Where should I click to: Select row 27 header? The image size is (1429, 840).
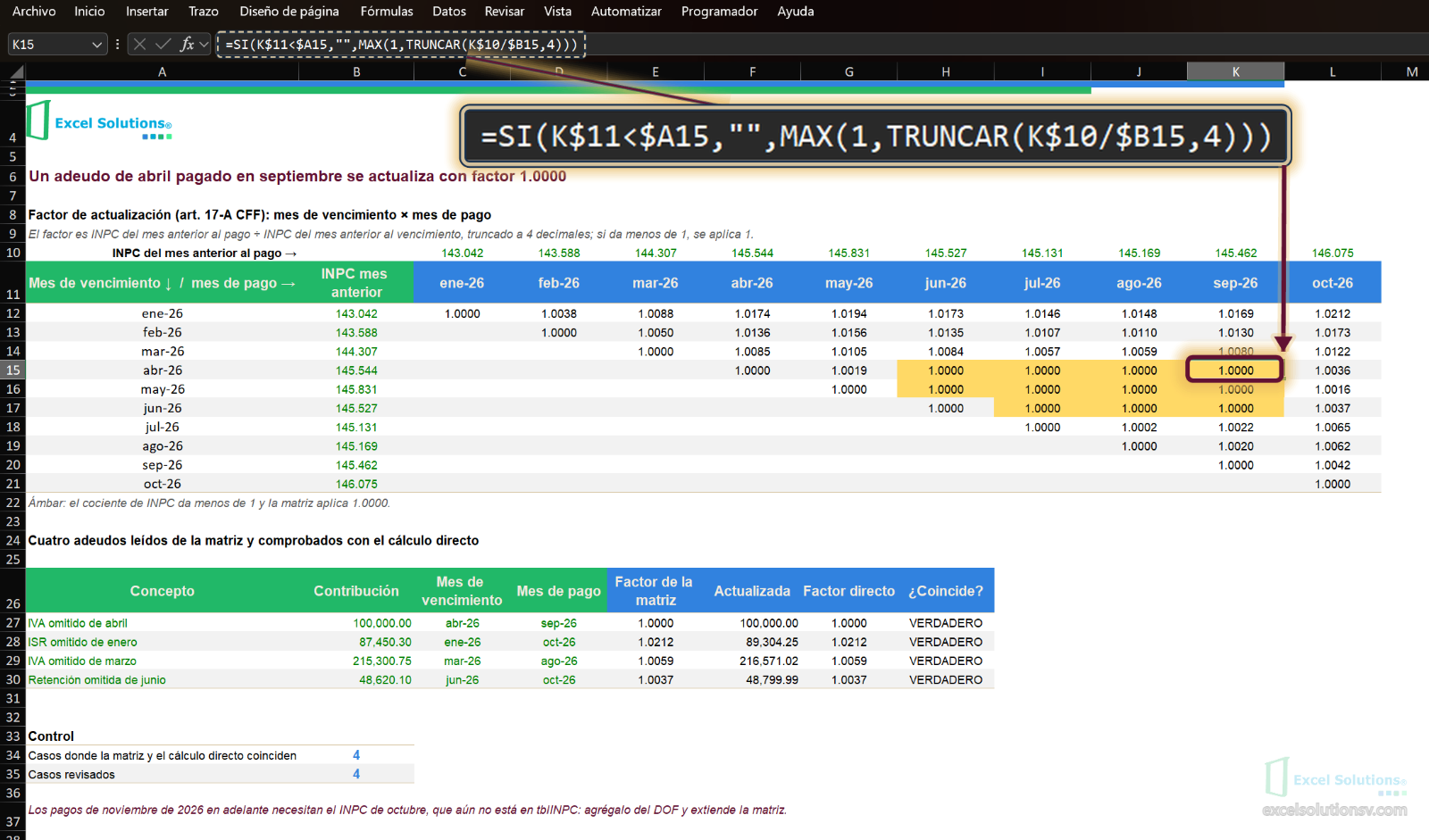(13, 623)
